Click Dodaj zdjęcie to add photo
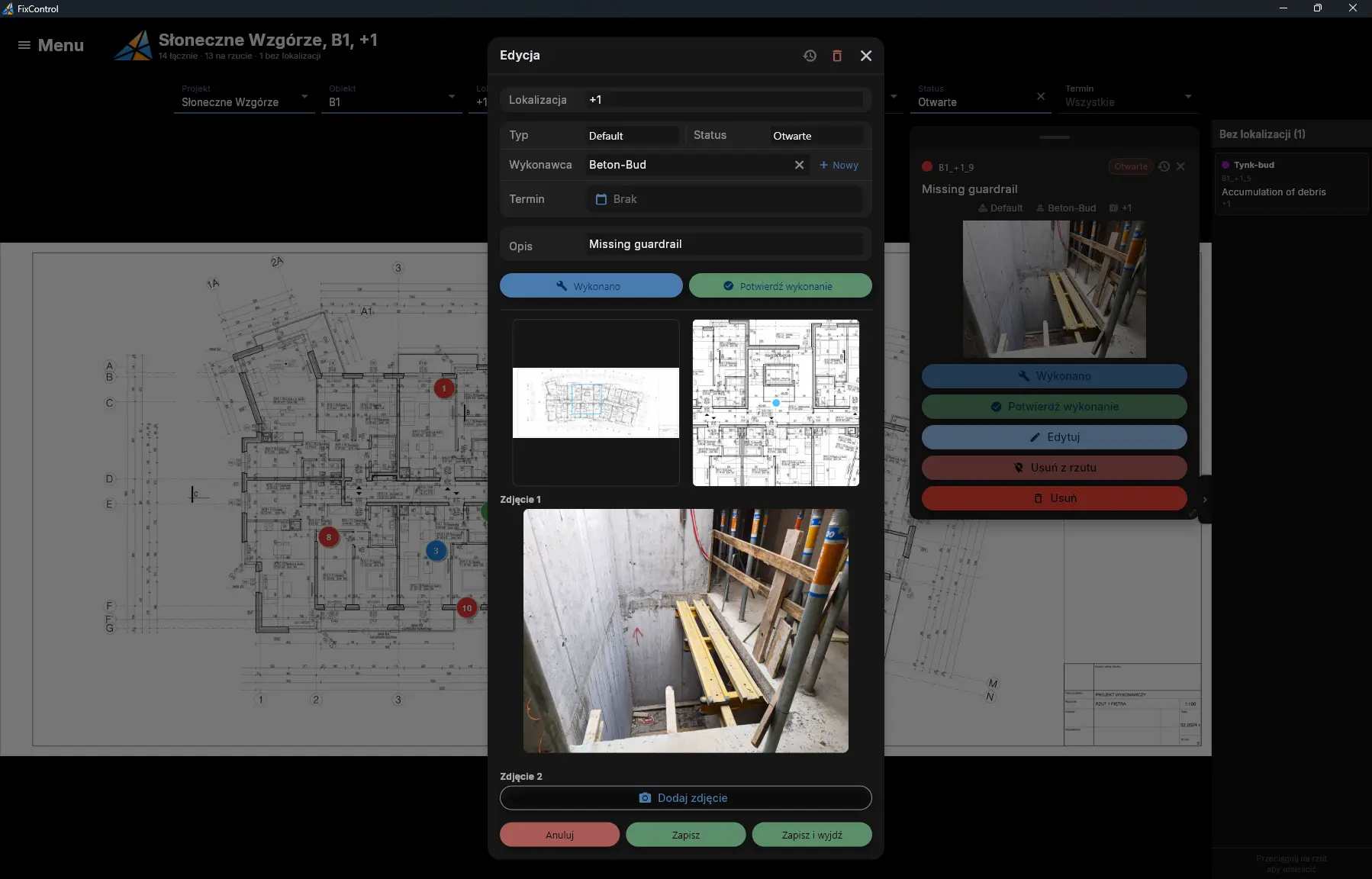Image resolution: width=1372 pixels, height=879 pixels. coord(686,798)
